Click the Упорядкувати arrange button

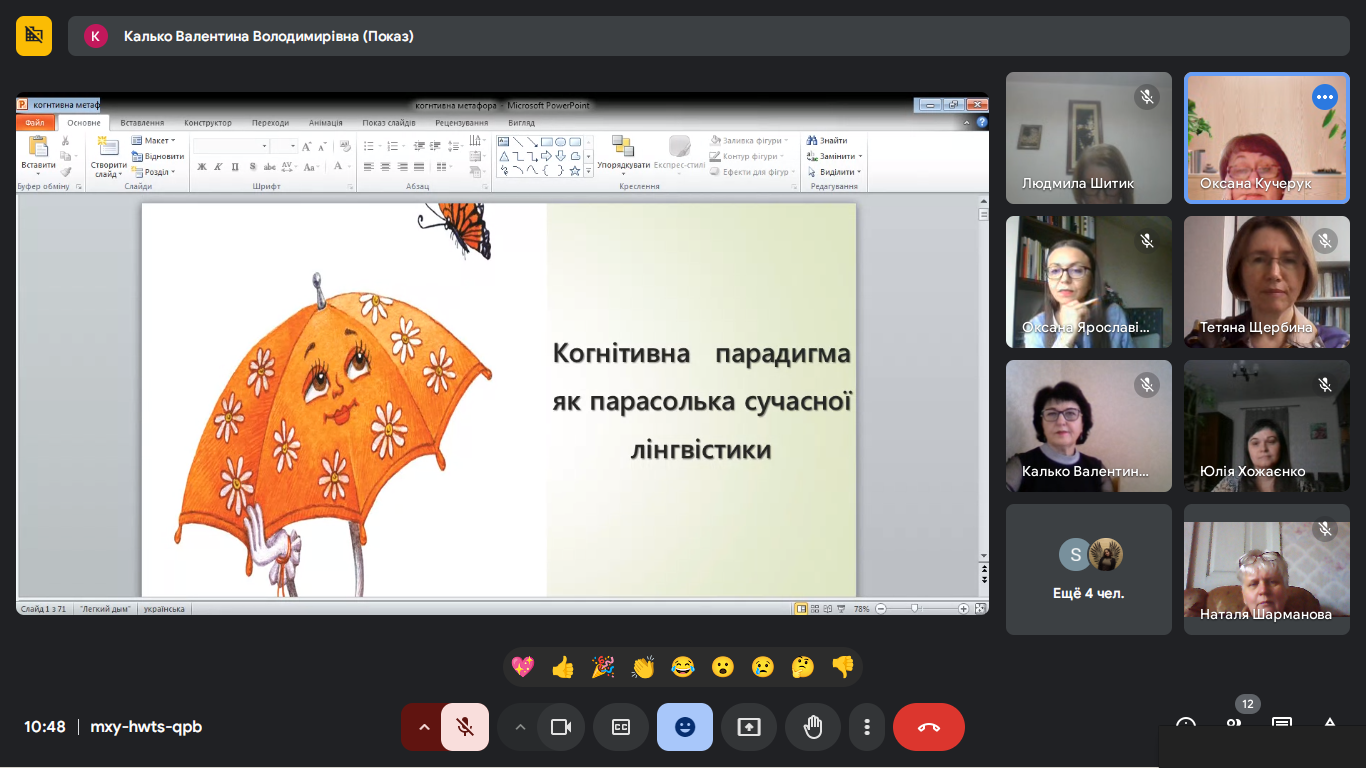[623, 154]
